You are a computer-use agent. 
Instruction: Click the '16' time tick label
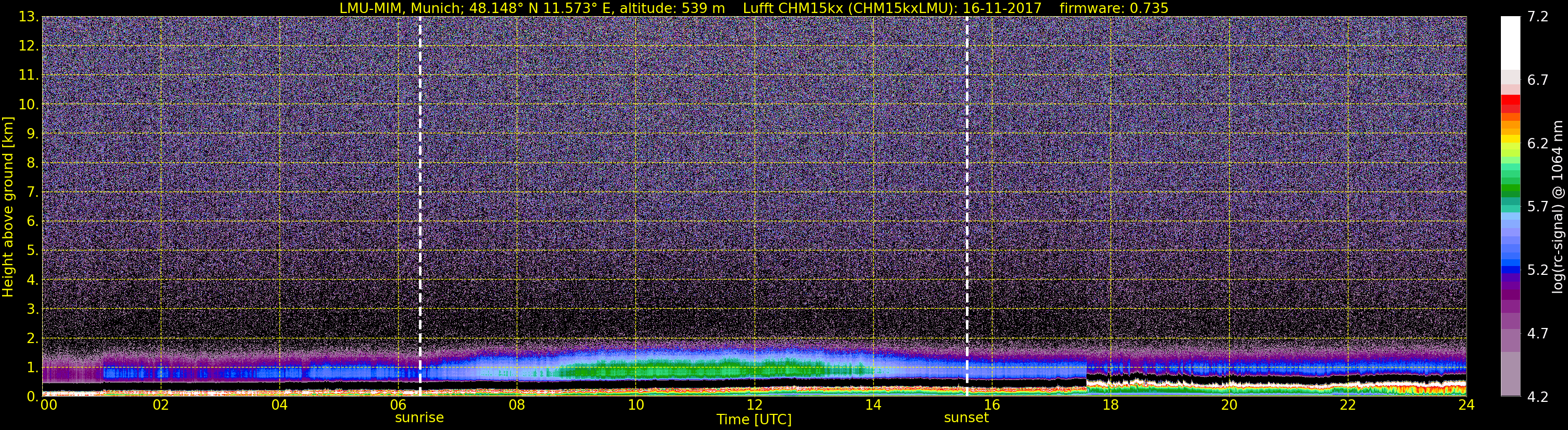(x=991, y=405)
